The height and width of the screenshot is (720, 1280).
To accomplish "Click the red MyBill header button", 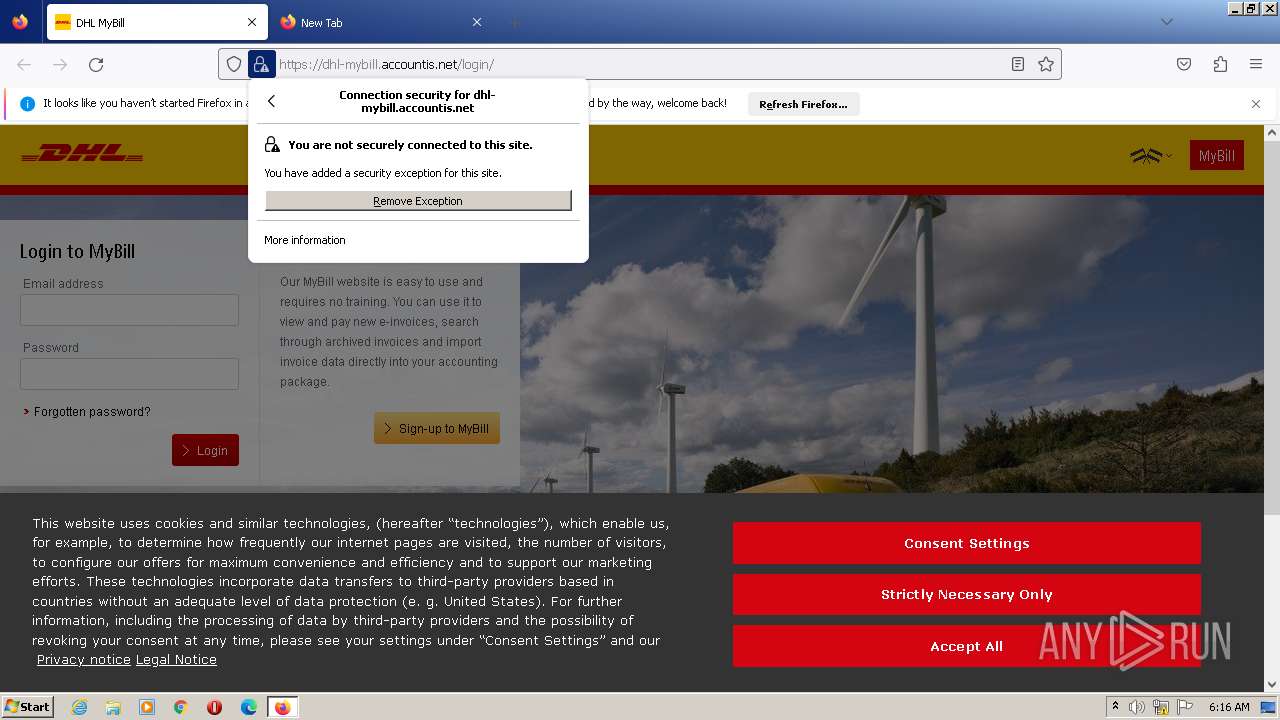I will [x=1216, y=156].
